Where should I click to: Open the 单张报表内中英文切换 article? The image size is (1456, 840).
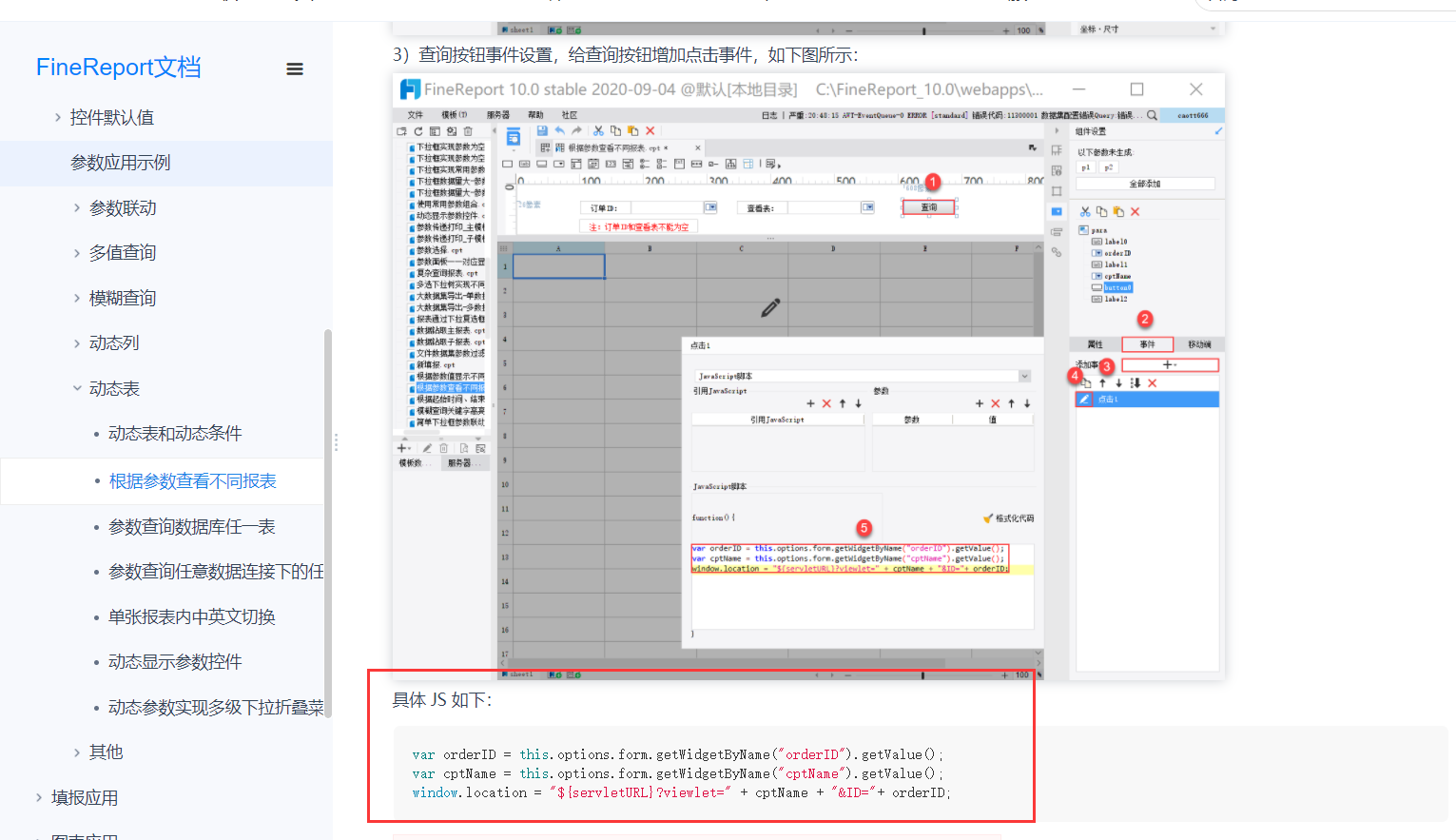[x=192, y=616]
